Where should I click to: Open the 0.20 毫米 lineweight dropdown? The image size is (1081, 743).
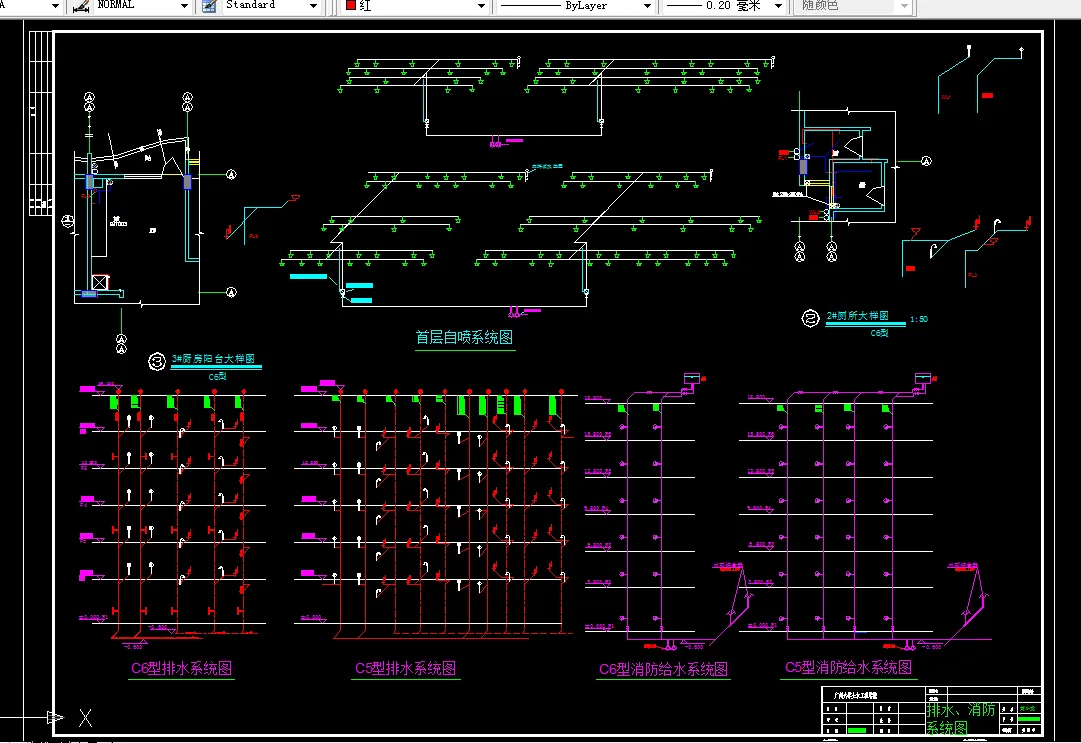[x=778, y=6]
